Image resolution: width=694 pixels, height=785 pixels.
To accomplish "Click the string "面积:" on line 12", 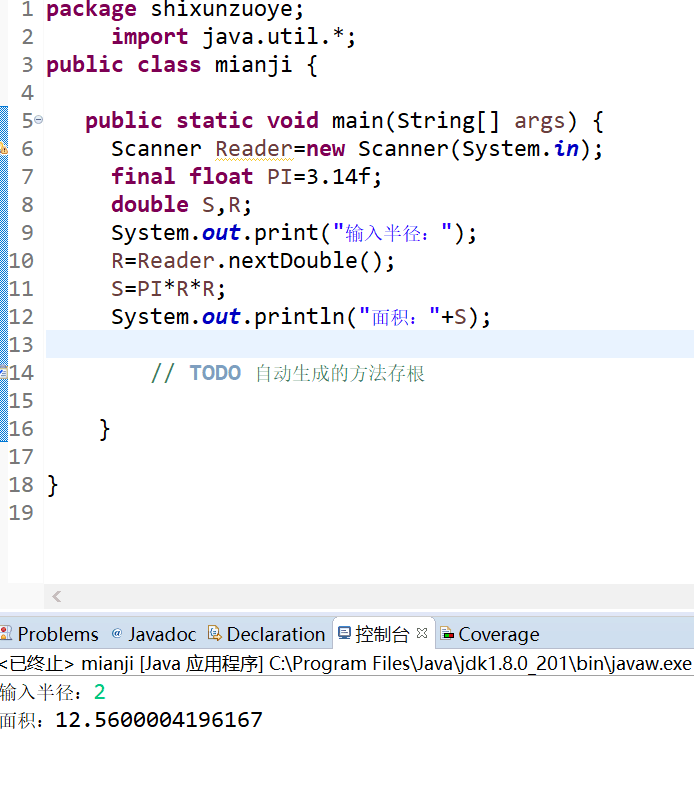I will click(x=400, y=317).
